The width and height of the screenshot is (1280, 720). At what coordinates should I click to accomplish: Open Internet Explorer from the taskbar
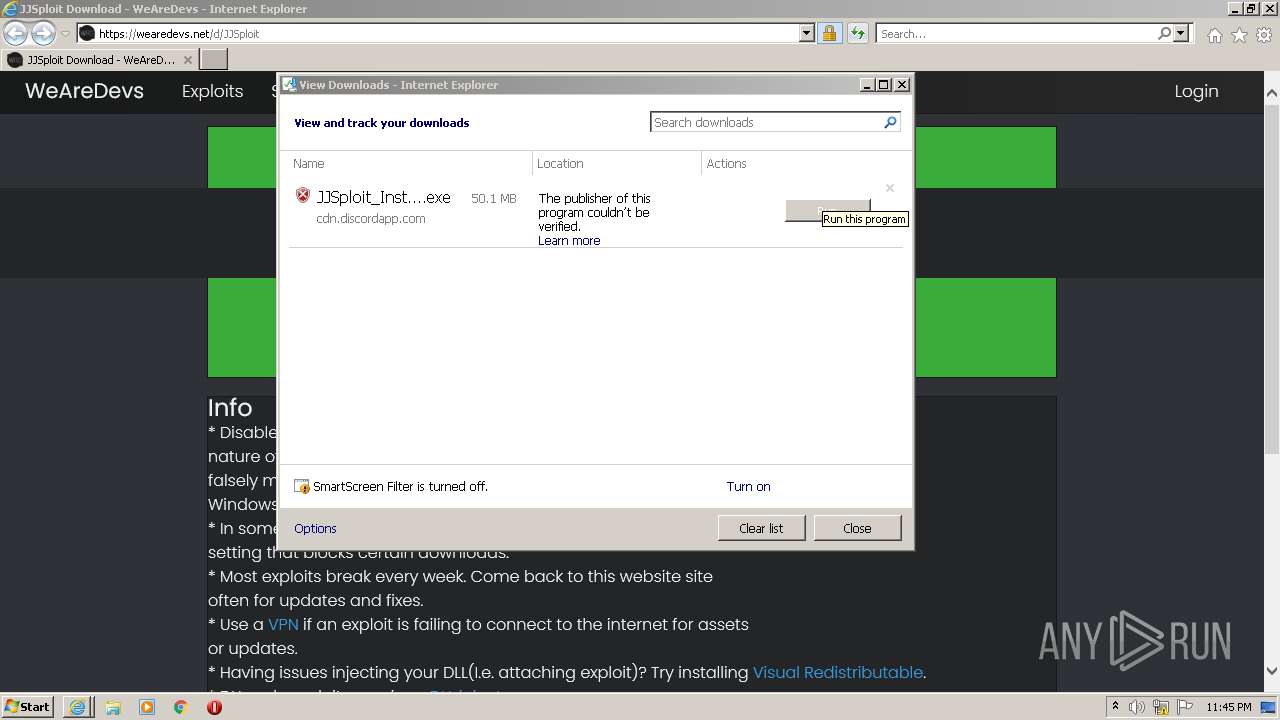[78, 707]
